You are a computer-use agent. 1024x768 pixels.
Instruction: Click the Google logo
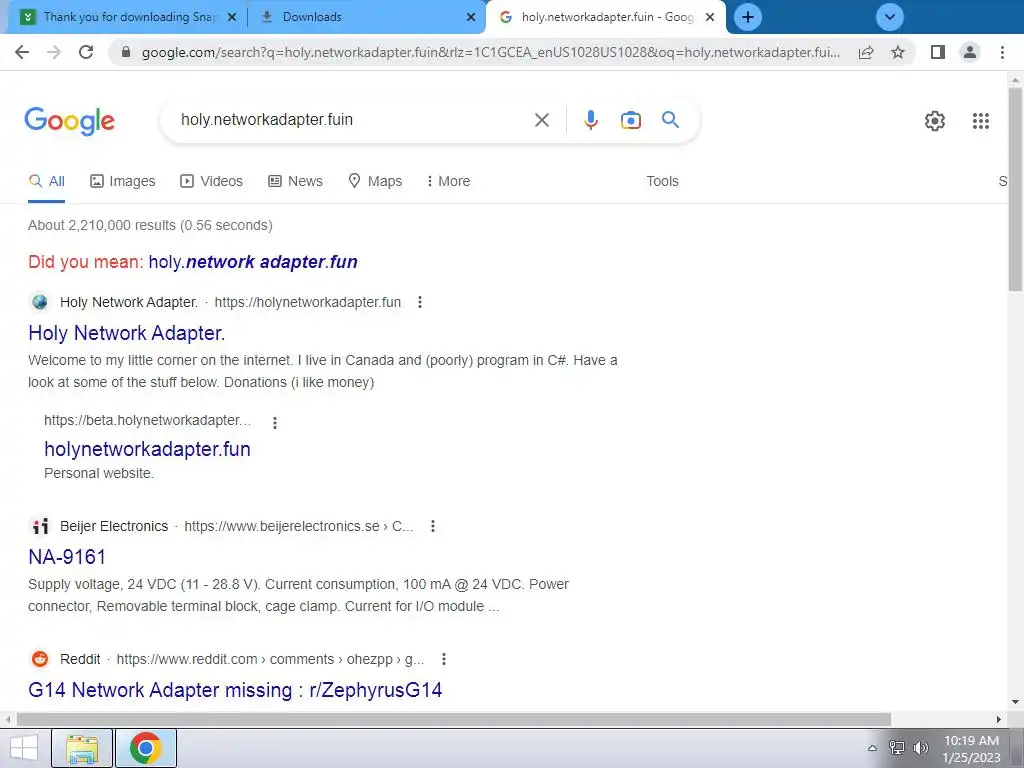point(70,121)
